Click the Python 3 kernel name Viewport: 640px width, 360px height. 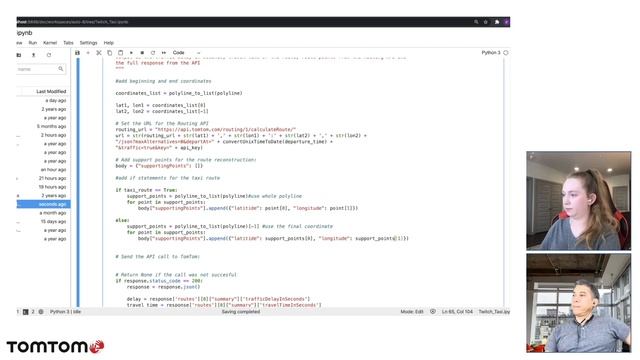click(x=491, y=53)
